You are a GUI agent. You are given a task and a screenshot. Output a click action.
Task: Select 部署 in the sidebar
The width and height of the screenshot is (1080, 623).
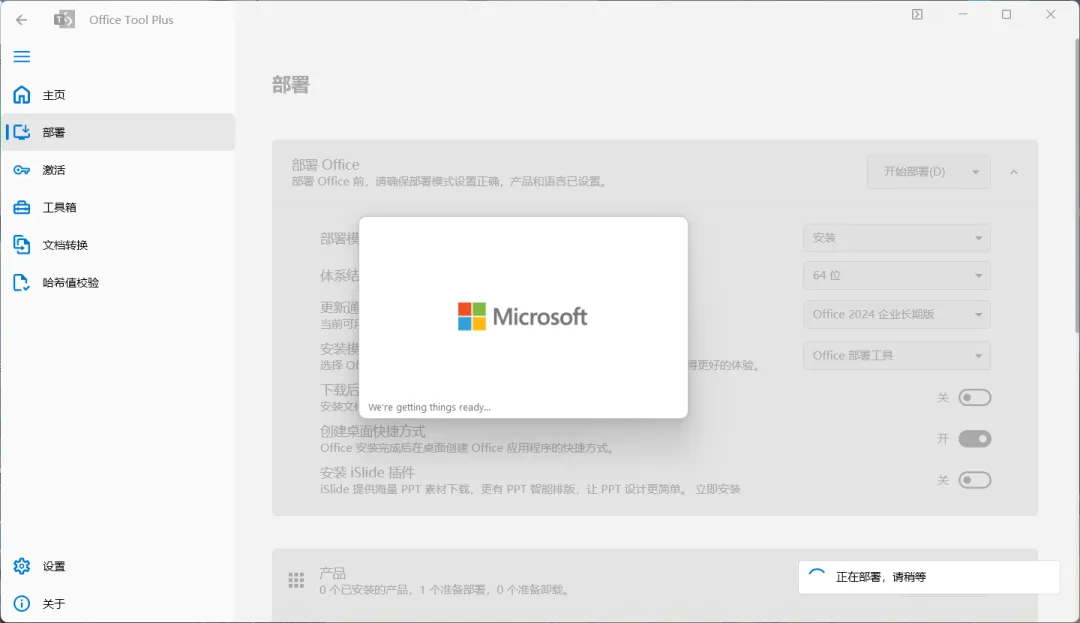coord(118,132)
